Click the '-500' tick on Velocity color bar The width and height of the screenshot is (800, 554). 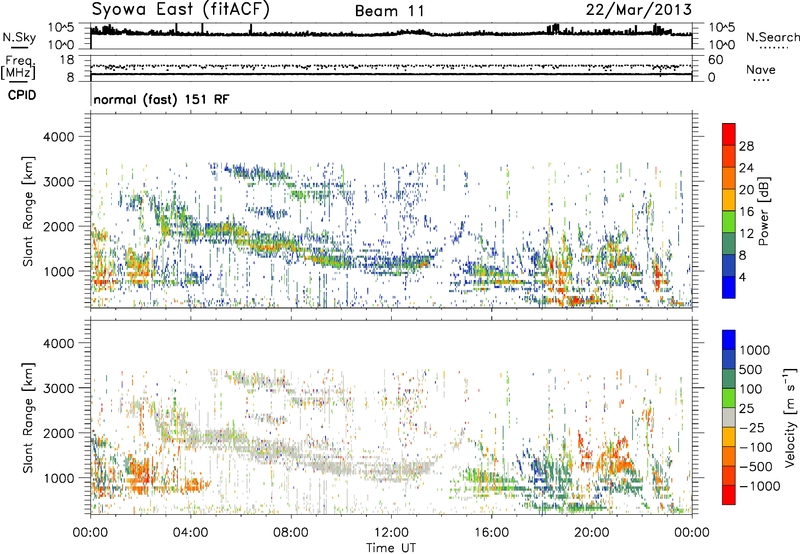tap(756, 466)
